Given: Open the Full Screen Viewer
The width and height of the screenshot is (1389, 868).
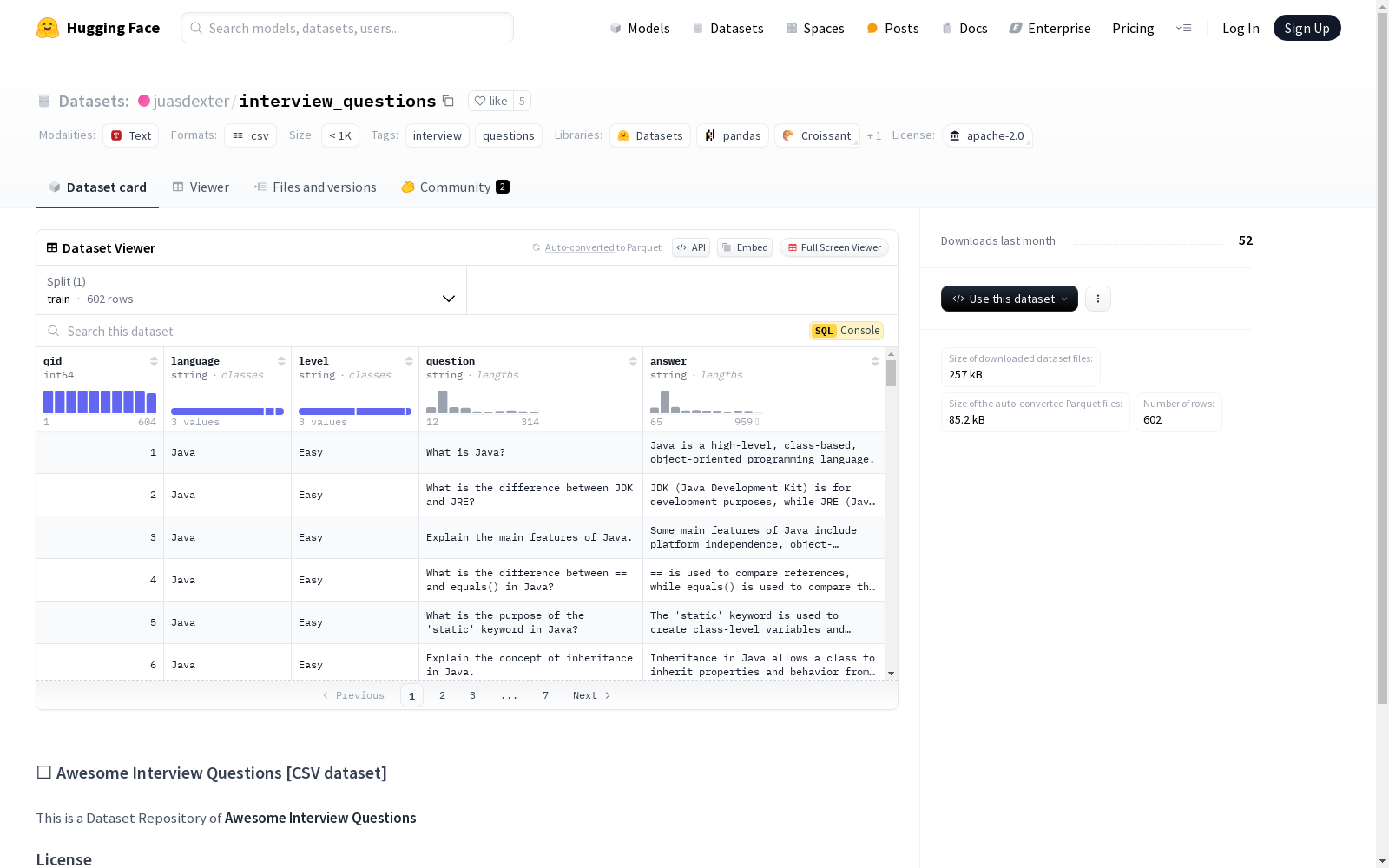Looking at the screenshot, I should click(833, 247).
